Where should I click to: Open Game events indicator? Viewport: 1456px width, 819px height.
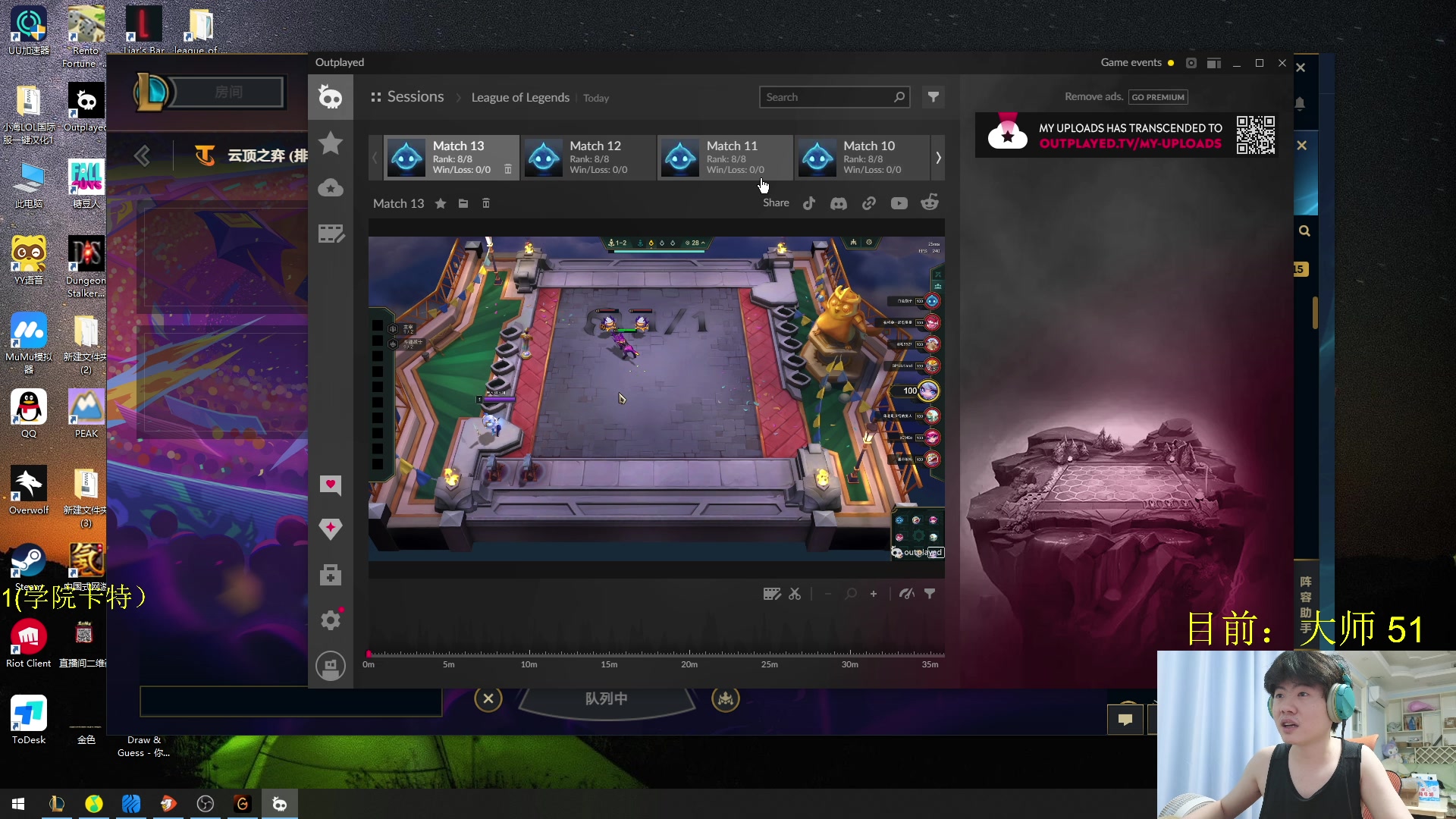tap(1137, 63)
